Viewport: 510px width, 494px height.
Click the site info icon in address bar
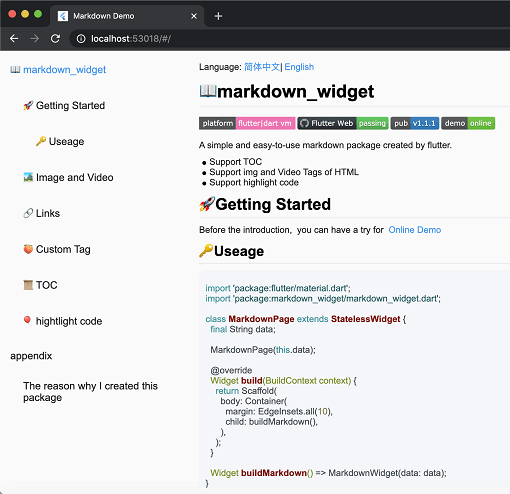click(x=81, y=39)
